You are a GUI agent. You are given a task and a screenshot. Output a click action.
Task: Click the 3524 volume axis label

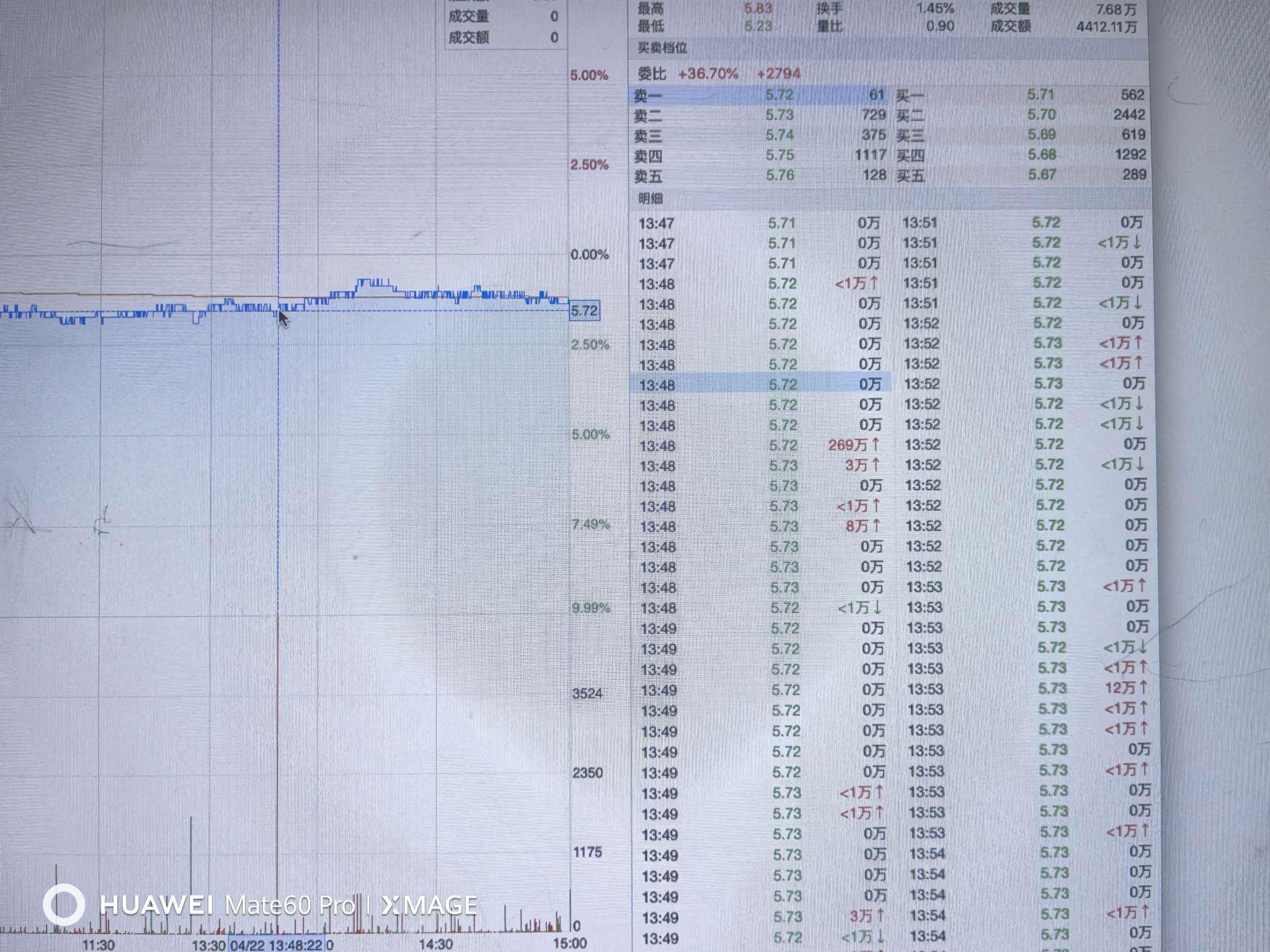click(x=587, y=693)
